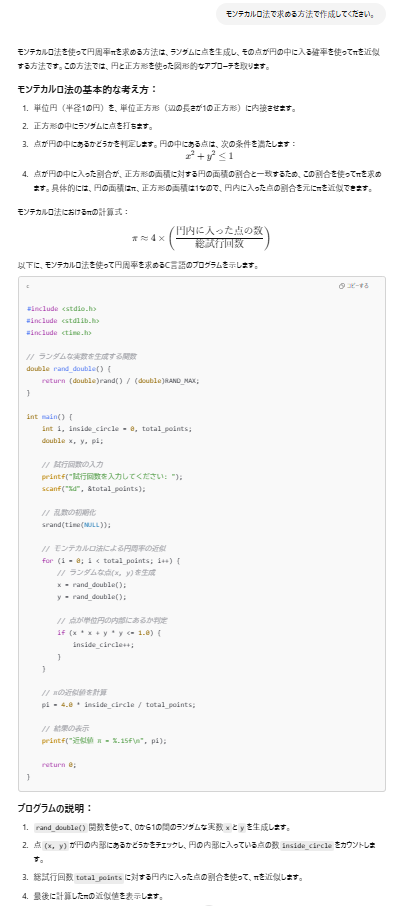Screen dimensions: 409x906
Task: Click the π ≈ 4 × fraction formula
Action: [202, 237]
